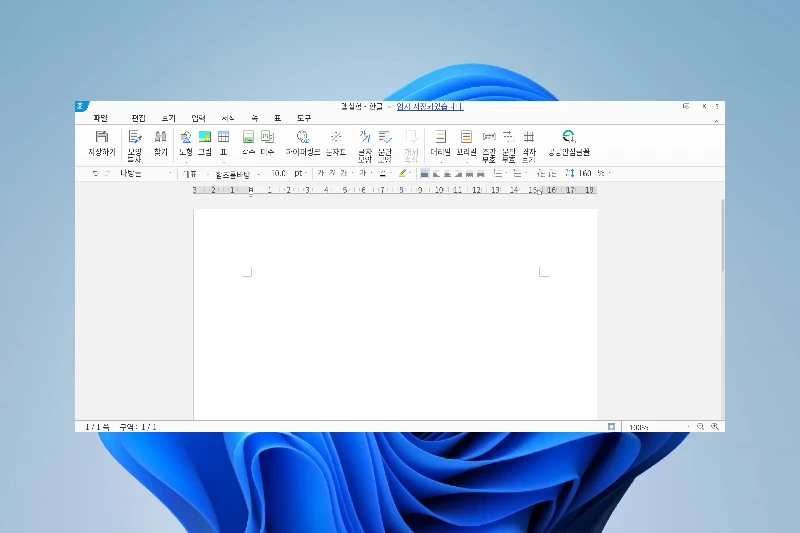Screen dimensions: 800x533
Task: Click the highlighter color button
Action: click(x=402, y=173)
